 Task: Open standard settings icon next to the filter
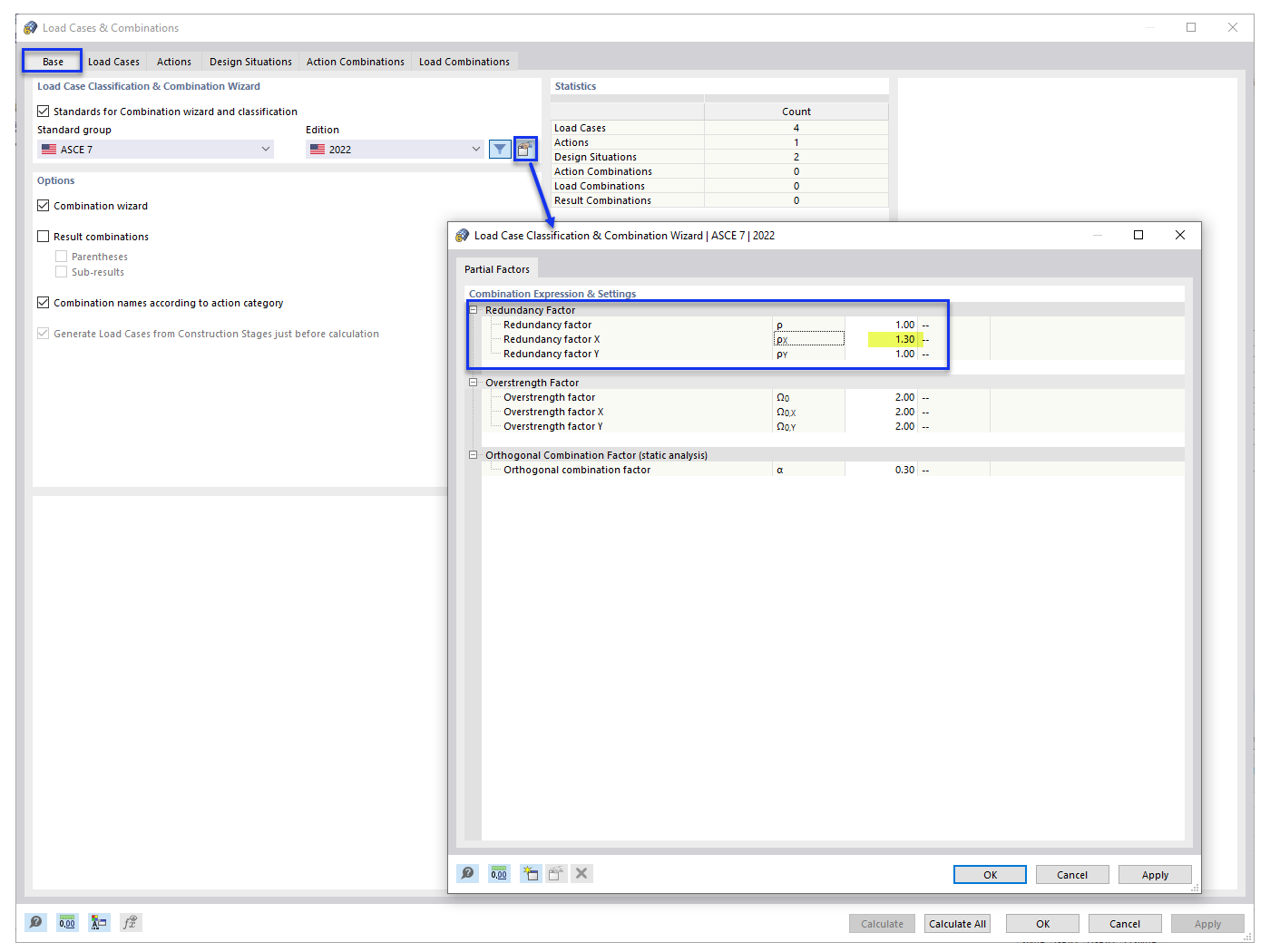click(525, 150)
